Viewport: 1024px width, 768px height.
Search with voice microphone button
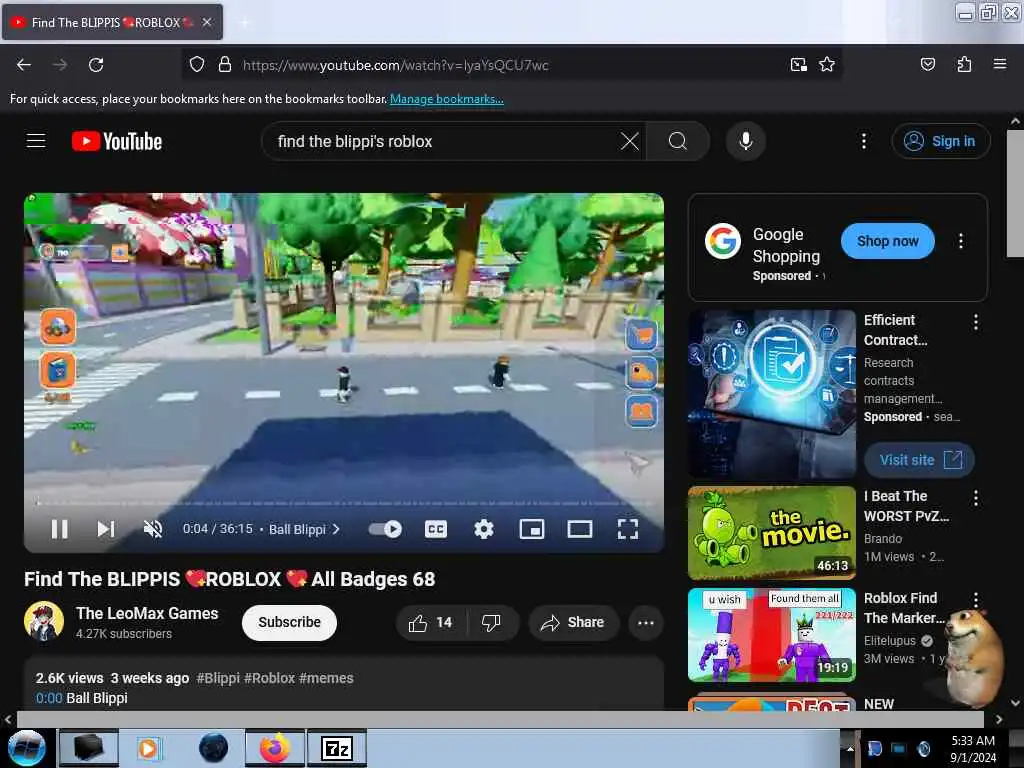coord(746,141)
